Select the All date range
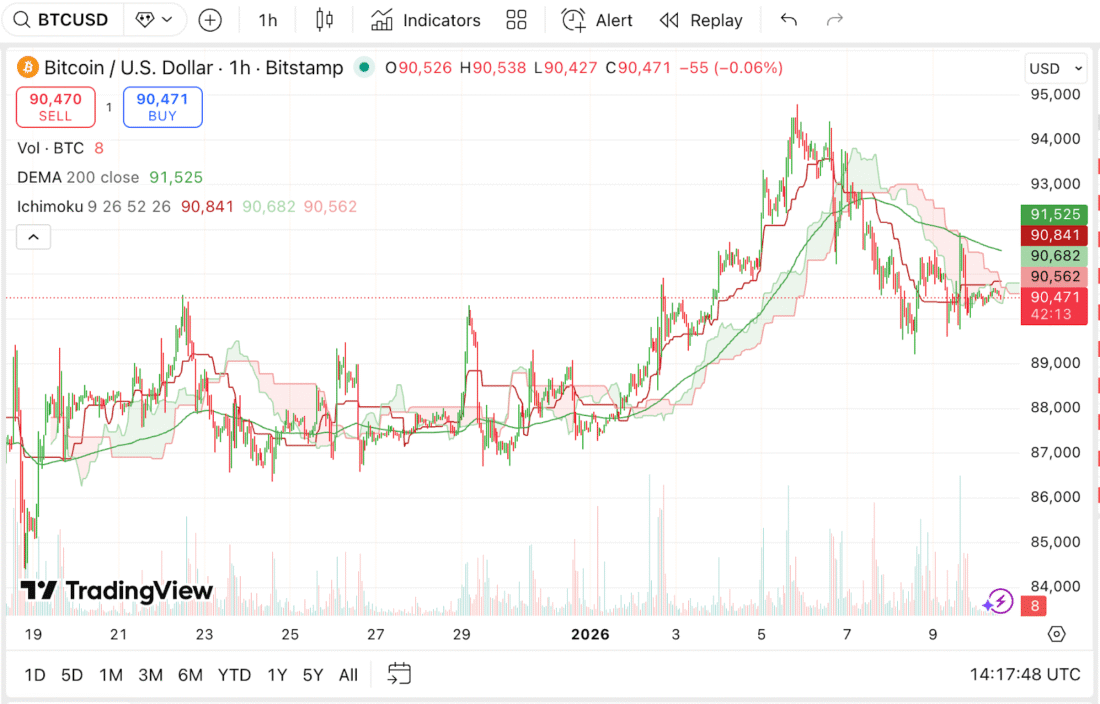This screenshot has height=704, width=1100. pos(349,675)
